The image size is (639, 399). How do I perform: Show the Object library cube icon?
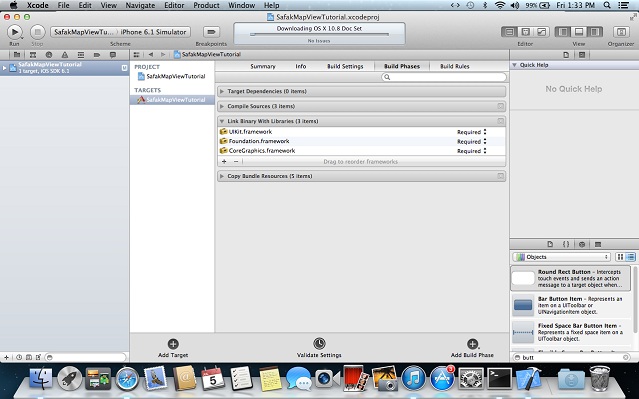[x=582, y=244]
